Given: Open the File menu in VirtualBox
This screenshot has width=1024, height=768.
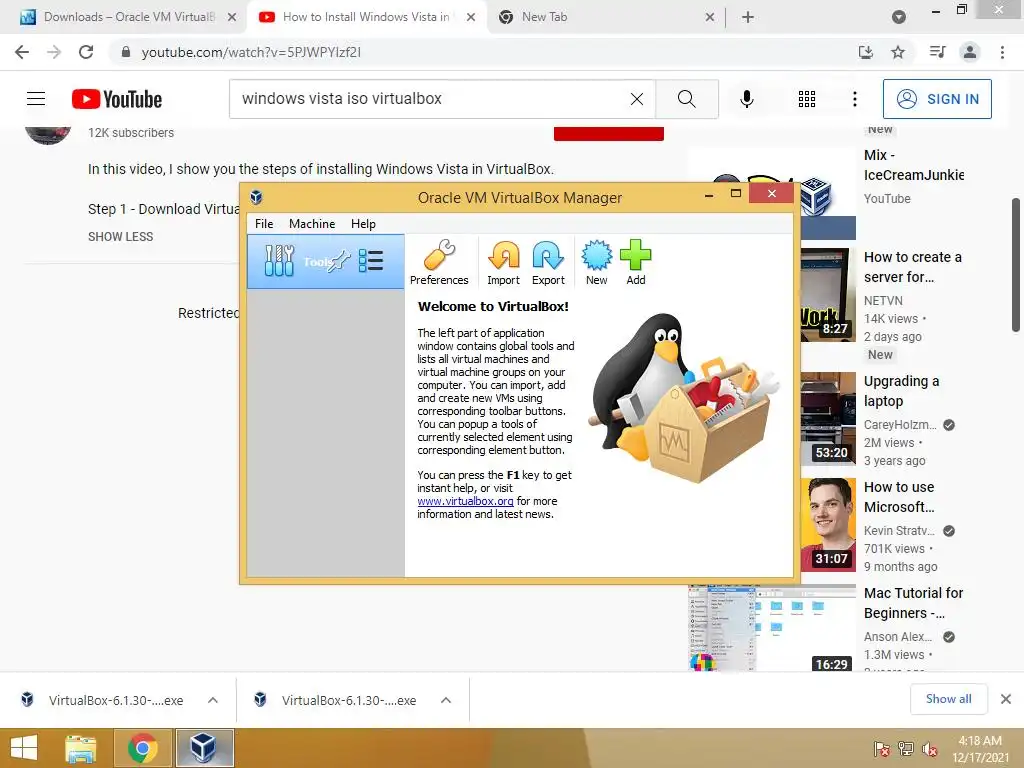Looking at the screenshot, I should click(264, 224).
